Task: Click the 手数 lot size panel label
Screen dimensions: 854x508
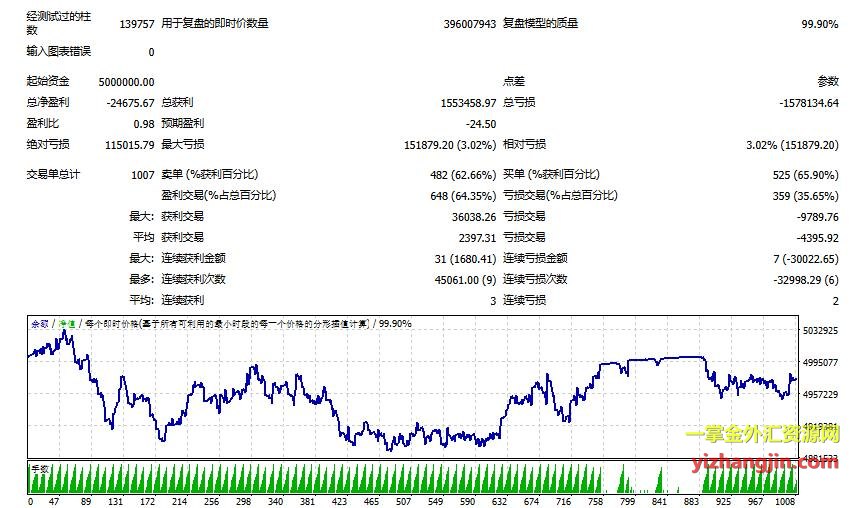Action: (x=40, y=467)
